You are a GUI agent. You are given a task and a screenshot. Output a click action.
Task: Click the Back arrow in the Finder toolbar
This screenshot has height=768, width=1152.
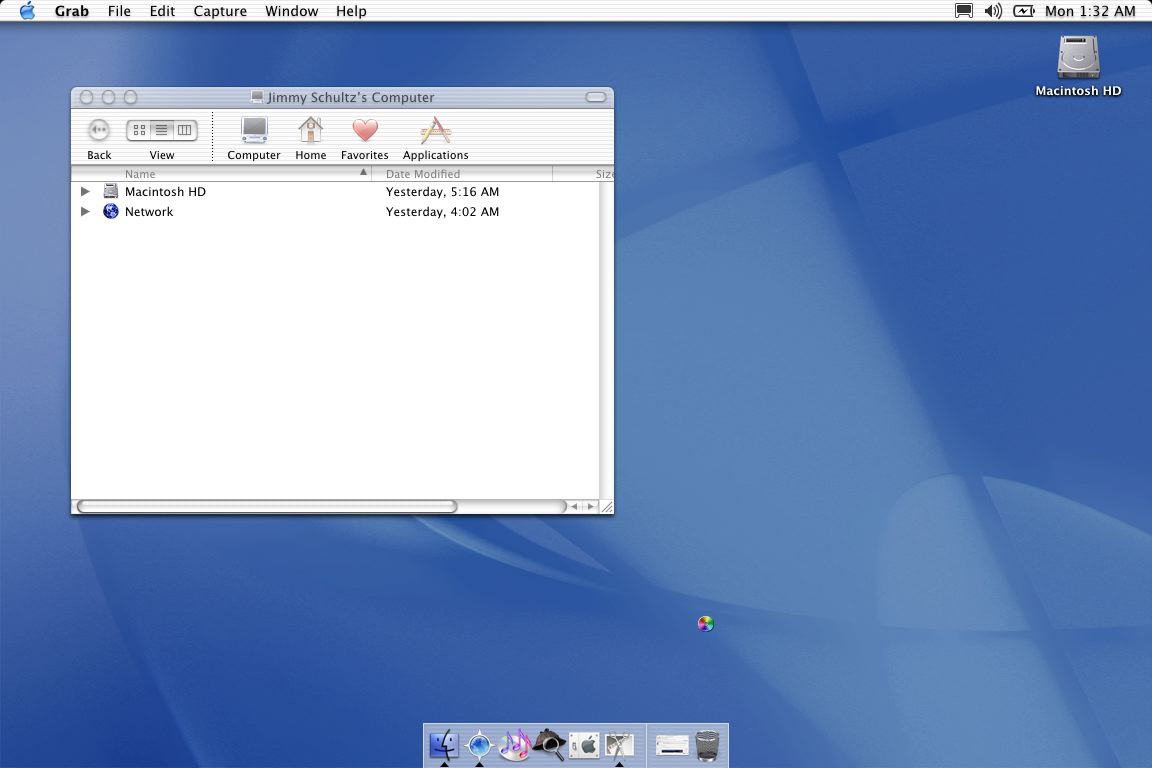coord(98,130)
